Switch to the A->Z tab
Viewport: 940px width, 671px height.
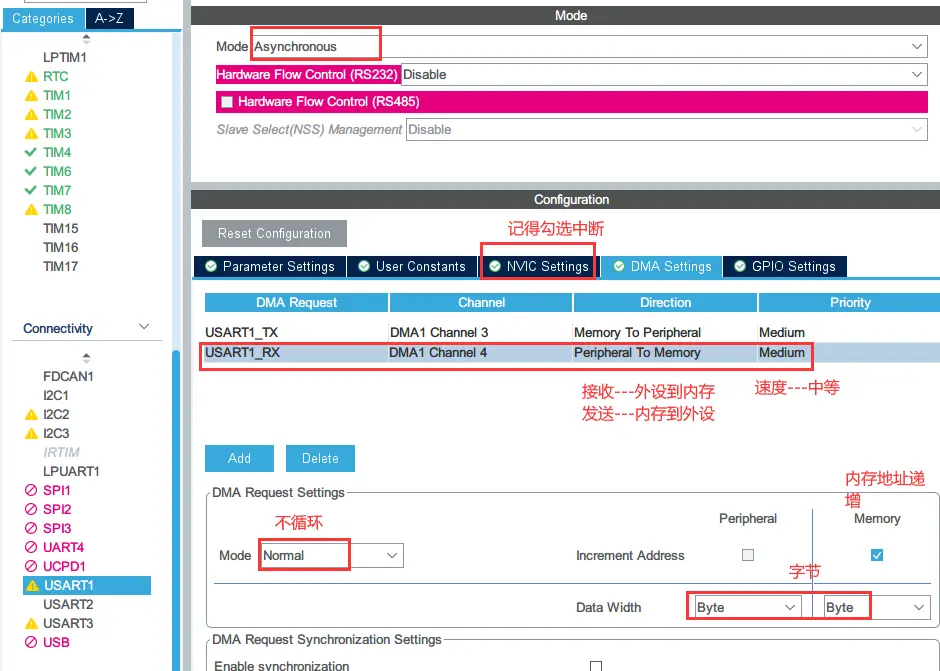[109, 18]
